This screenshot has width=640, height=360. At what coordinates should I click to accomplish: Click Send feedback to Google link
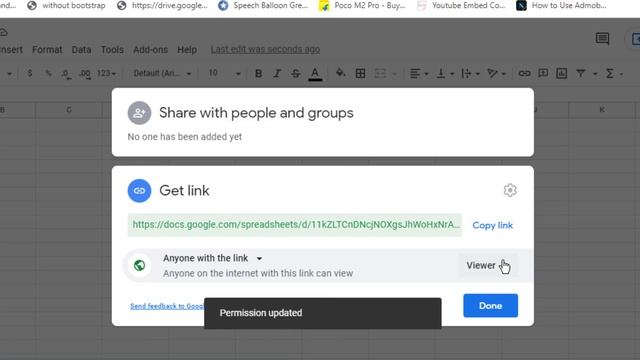click(x=167, y=306)
